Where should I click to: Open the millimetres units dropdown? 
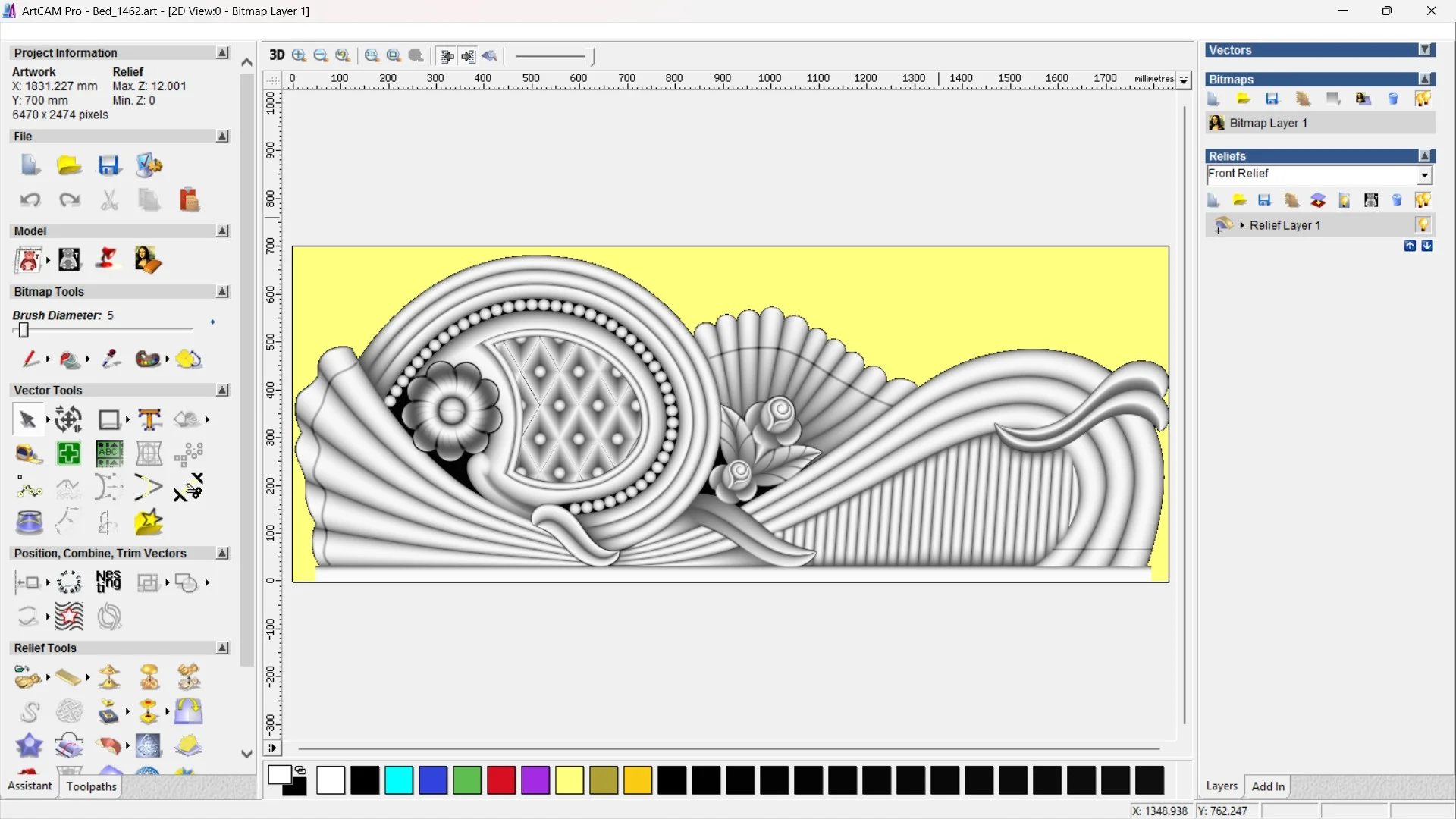click(1184, 80)
